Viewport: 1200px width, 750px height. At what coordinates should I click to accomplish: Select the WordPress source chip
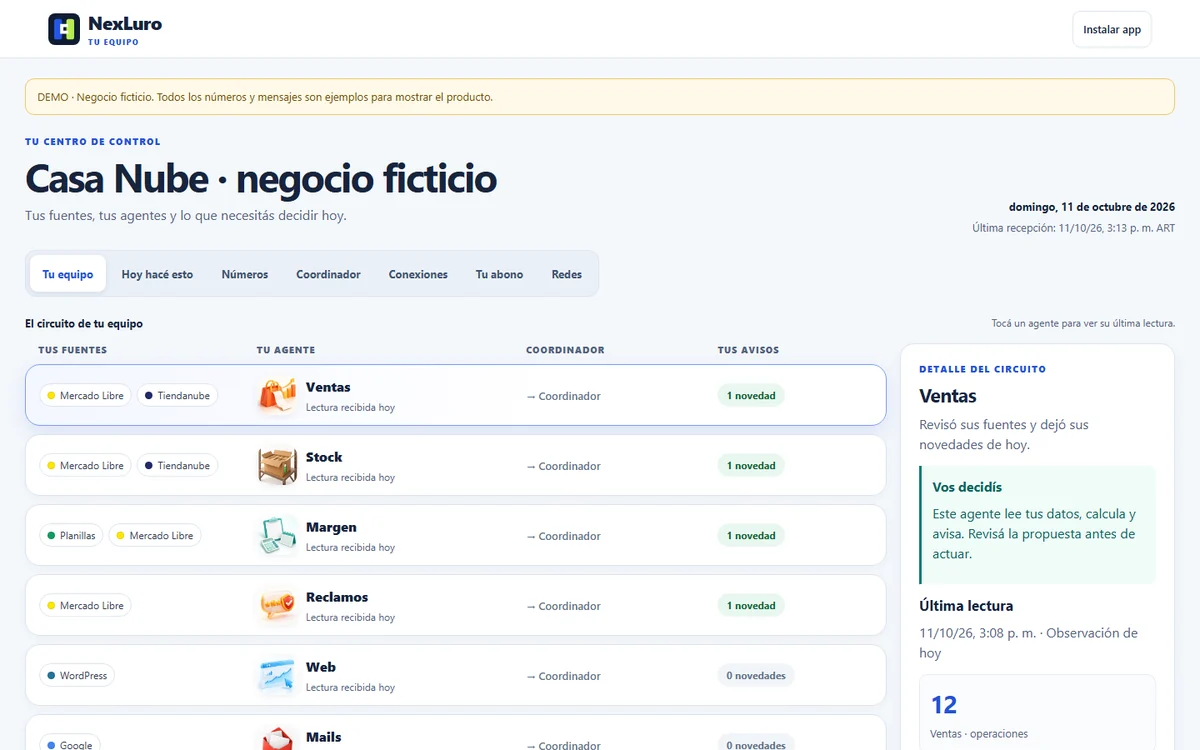click(77, 676)
